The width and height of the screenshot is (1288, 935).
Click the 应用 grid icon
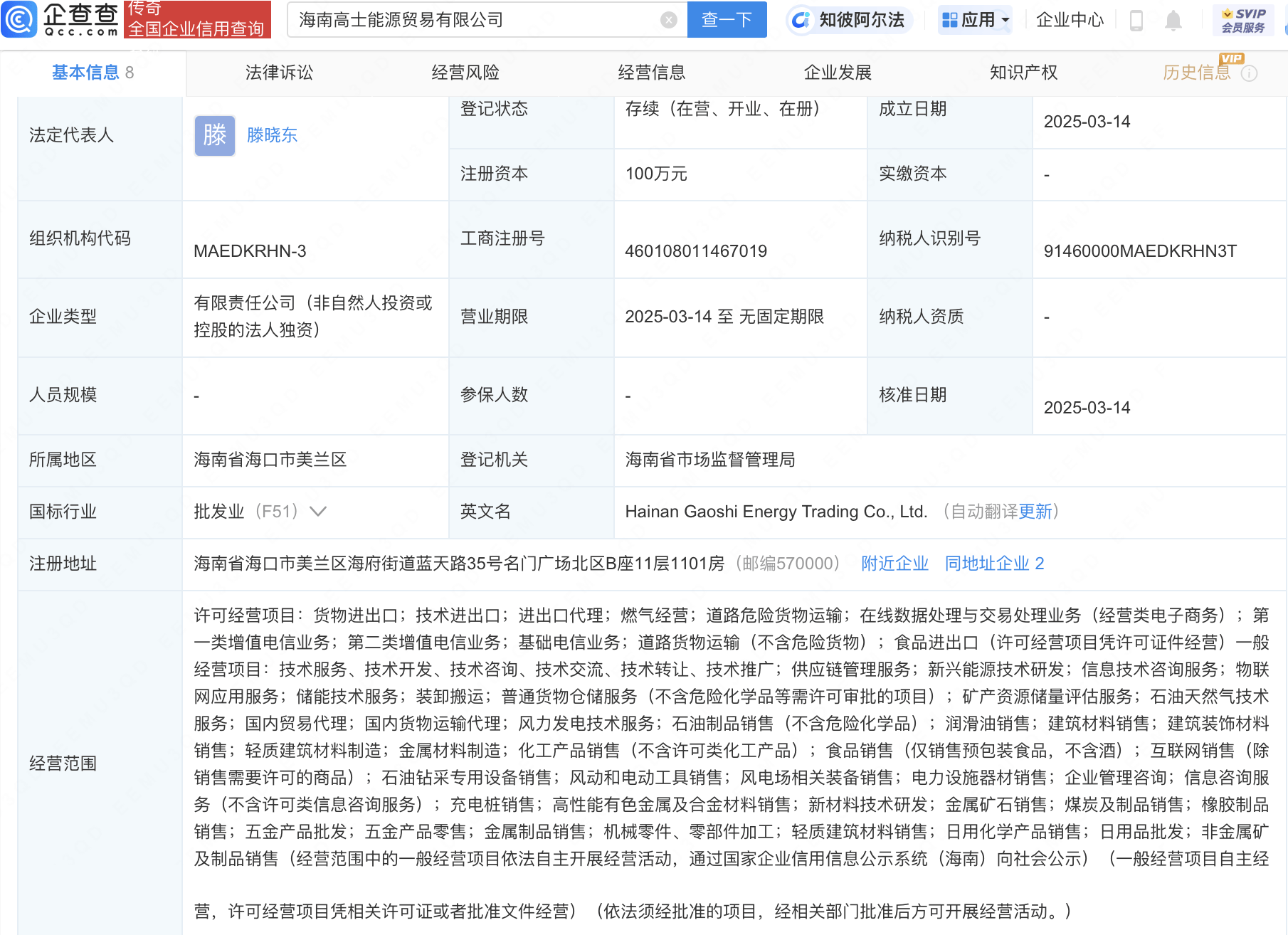coord(949,20)
